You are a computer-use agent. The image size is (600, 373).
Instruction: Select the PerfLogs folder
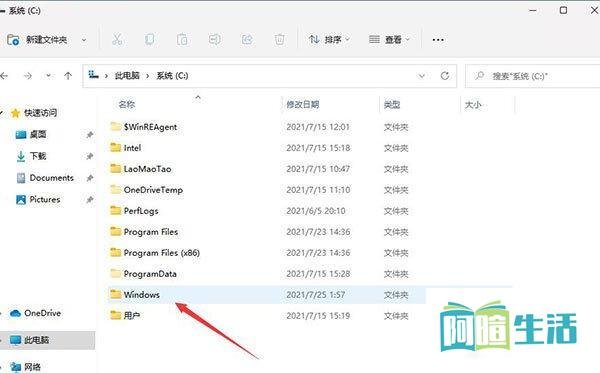141,211
